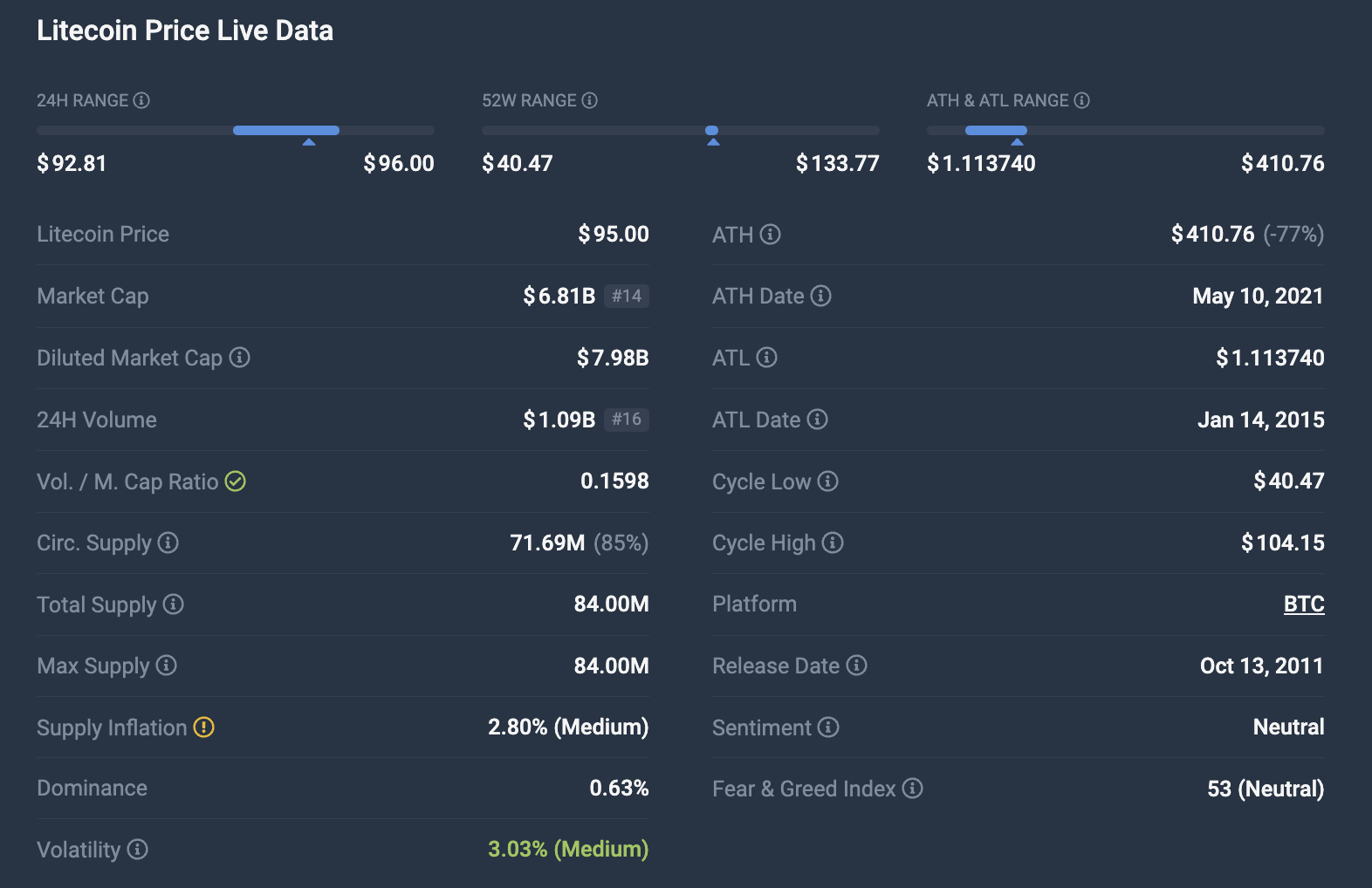The width and height of the screenshot is (1372, 888).
Task: Click the $410.76 value under ATH & ATL RANGE
Action: tap(1283, 163)
